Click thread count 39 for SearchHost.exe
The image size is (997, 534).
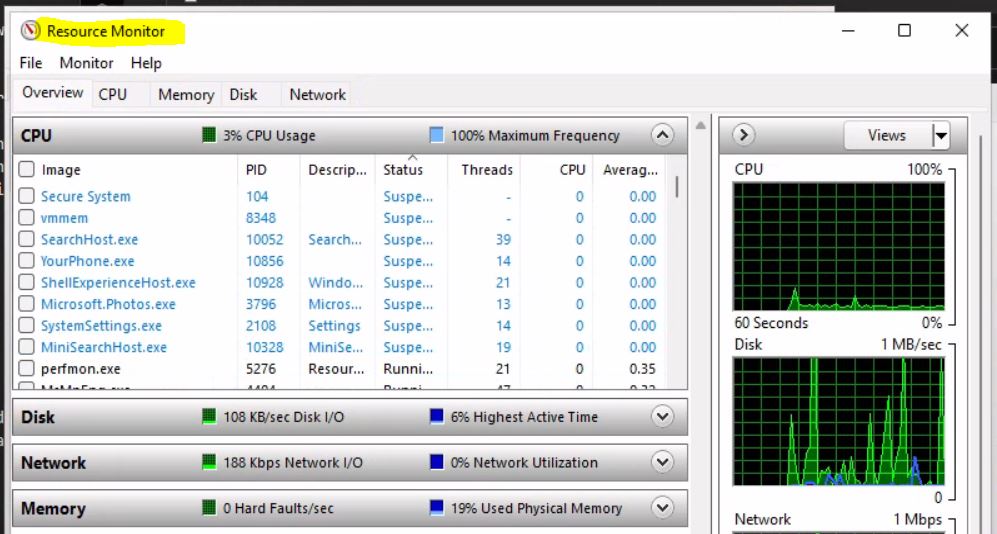point(503,240)
